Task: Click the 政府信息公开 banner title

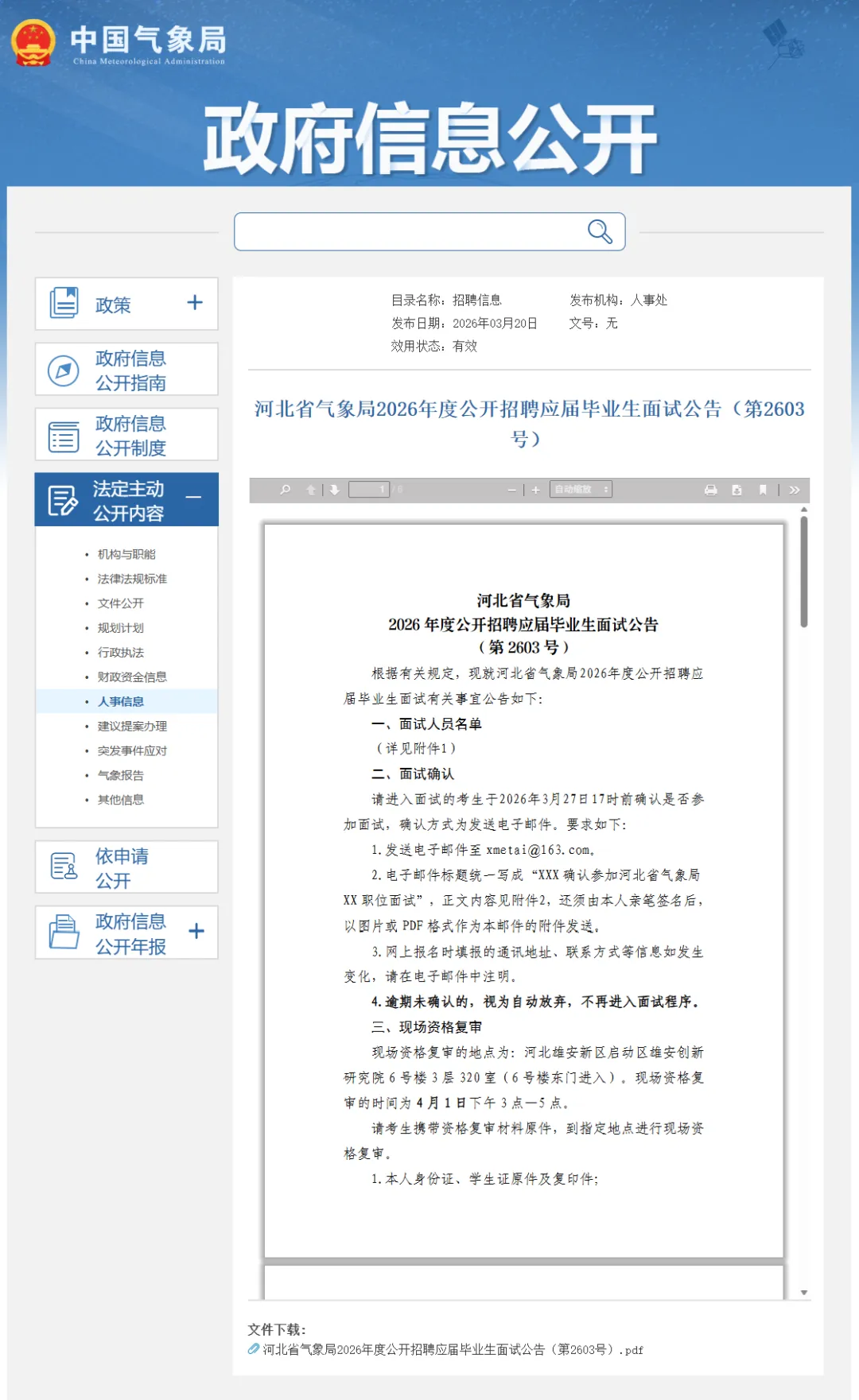Action: pyautogui.click(x=429, y=138)
